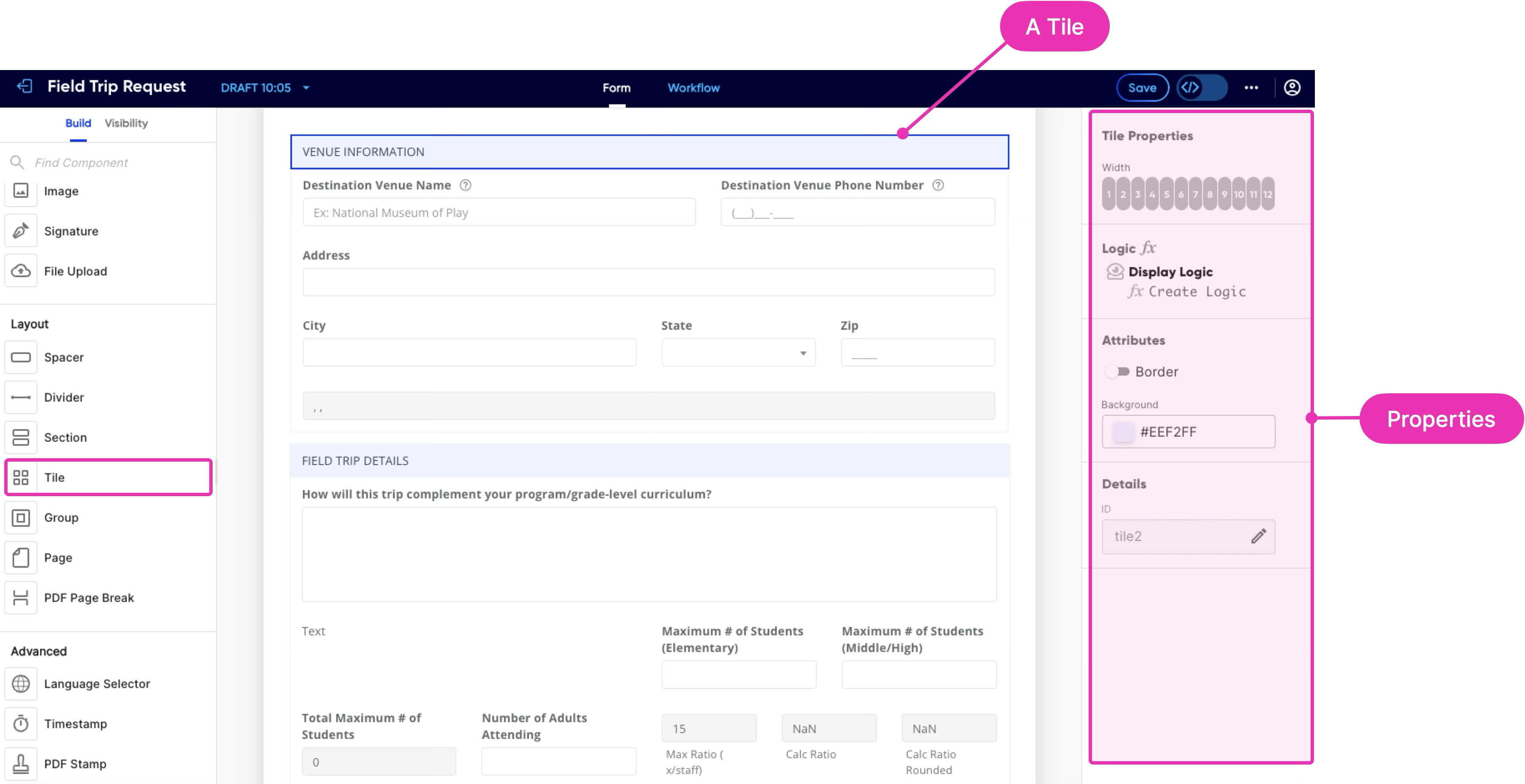The image size is (1525, 784).
Task: Open the three-dot more options menu
Action: click(x=1251, y=88)
